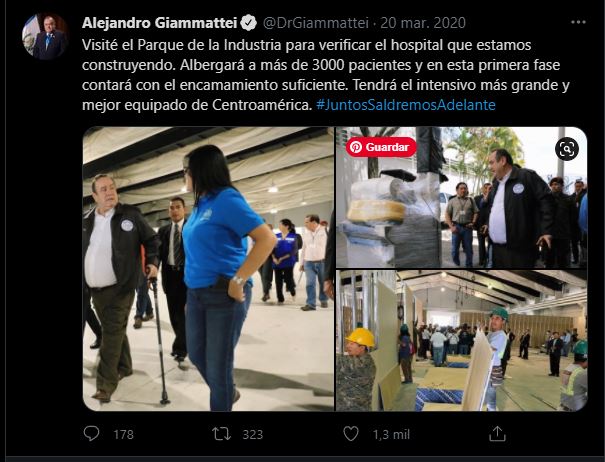Click the 323 retweets count

pos(253,435)
